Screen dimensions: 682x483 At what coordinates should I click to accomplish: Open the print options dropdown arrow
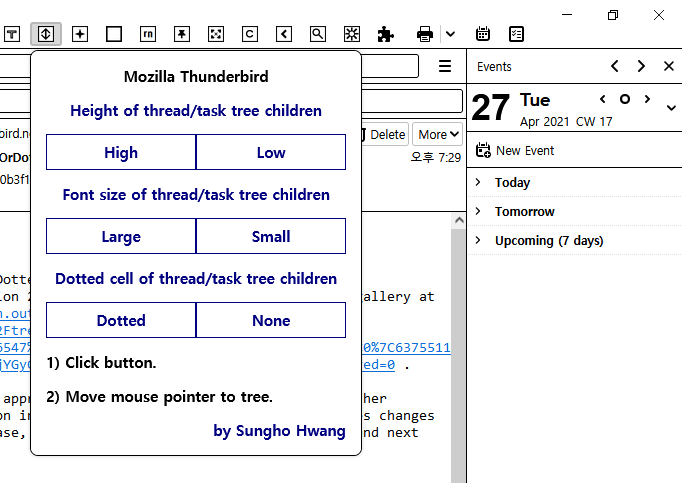click(451, 34)
